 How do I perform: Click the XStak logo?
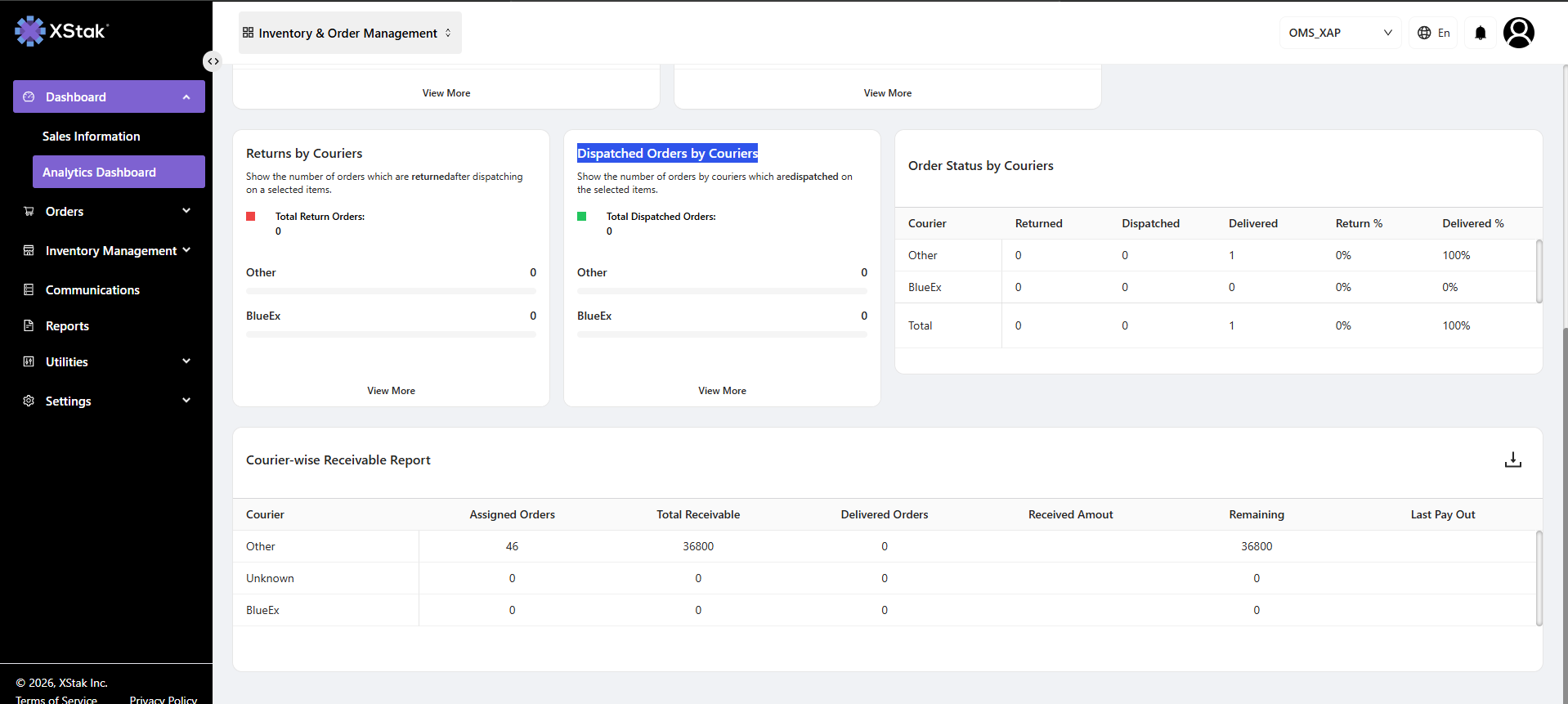click(x=61, y=31)
